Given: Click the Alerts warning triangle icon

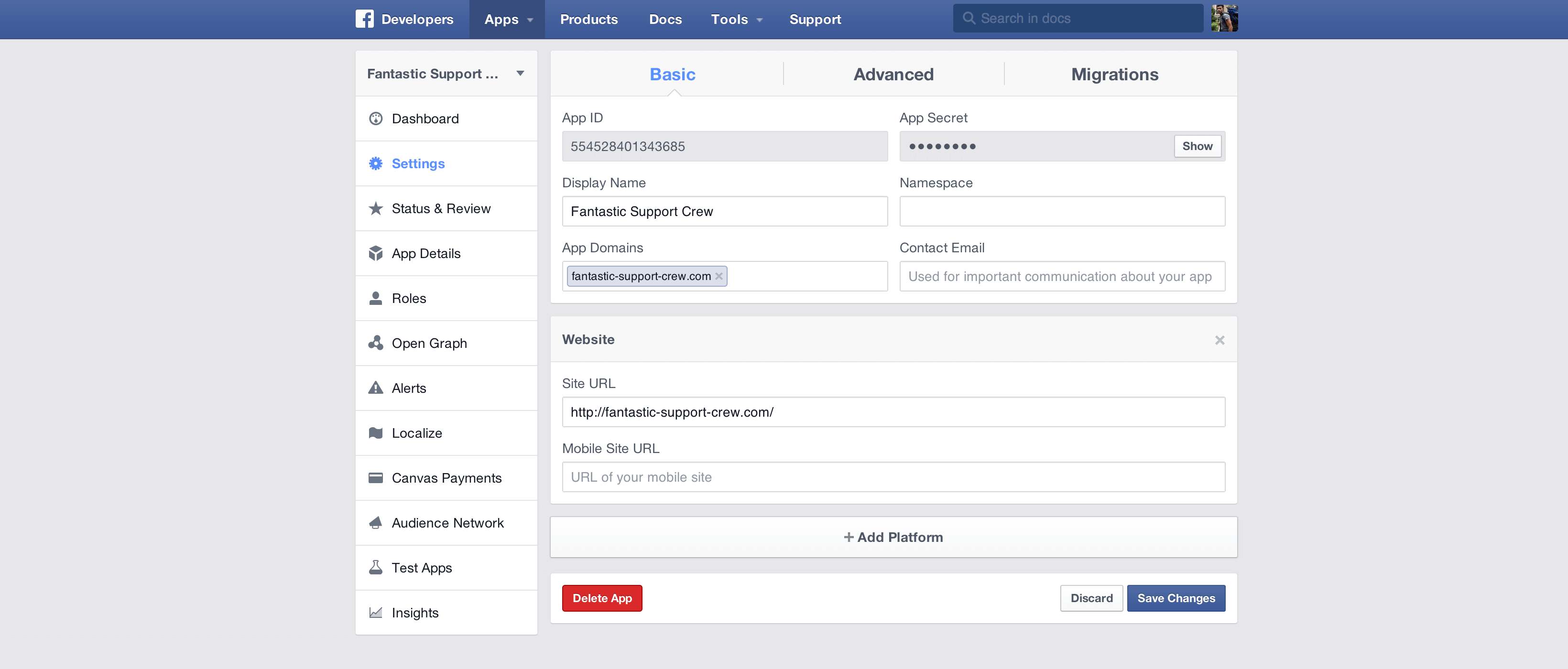Looking at the screenshot, I should (376, 388).
